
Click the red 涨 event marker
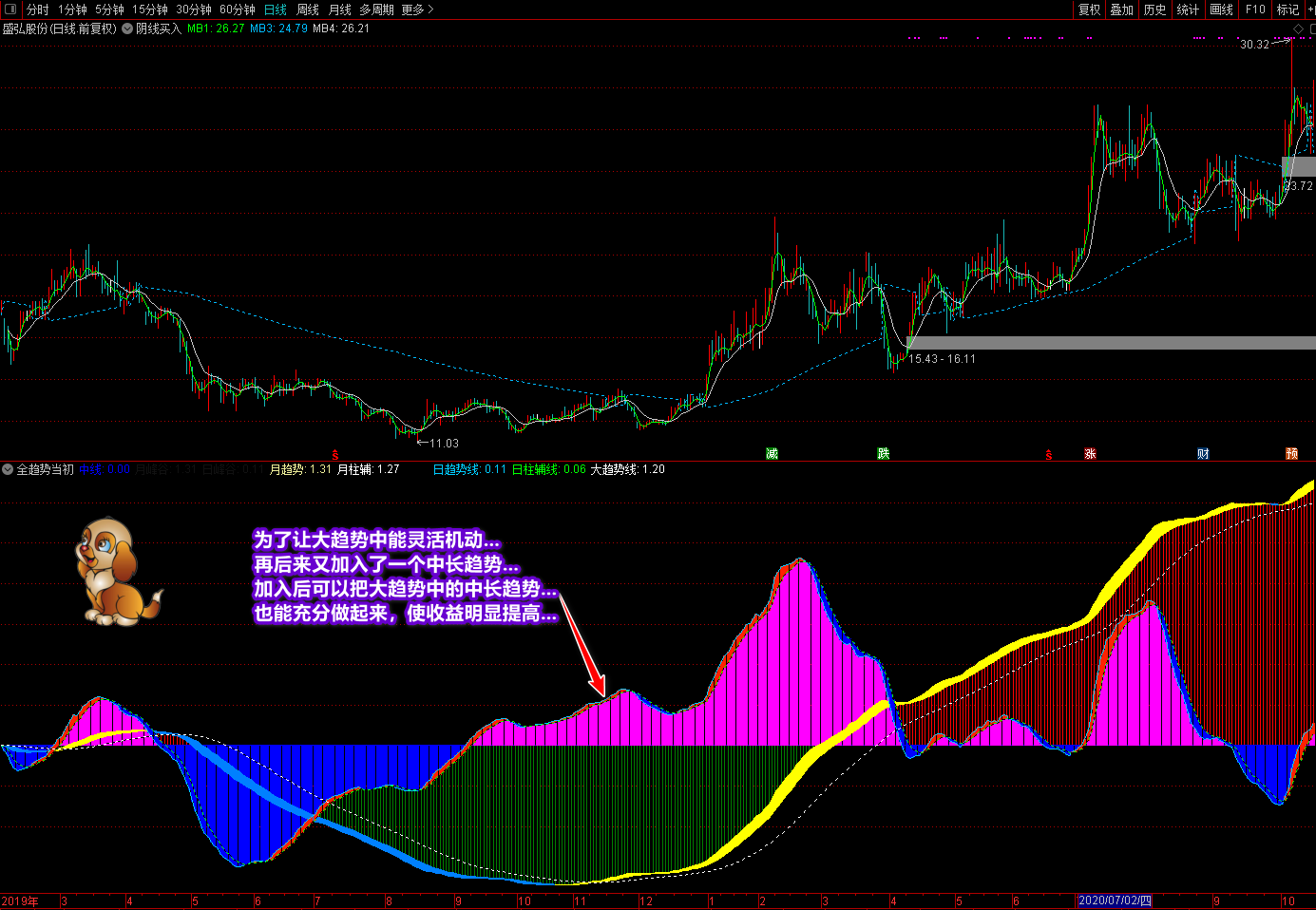click(x=1090, y=454)
